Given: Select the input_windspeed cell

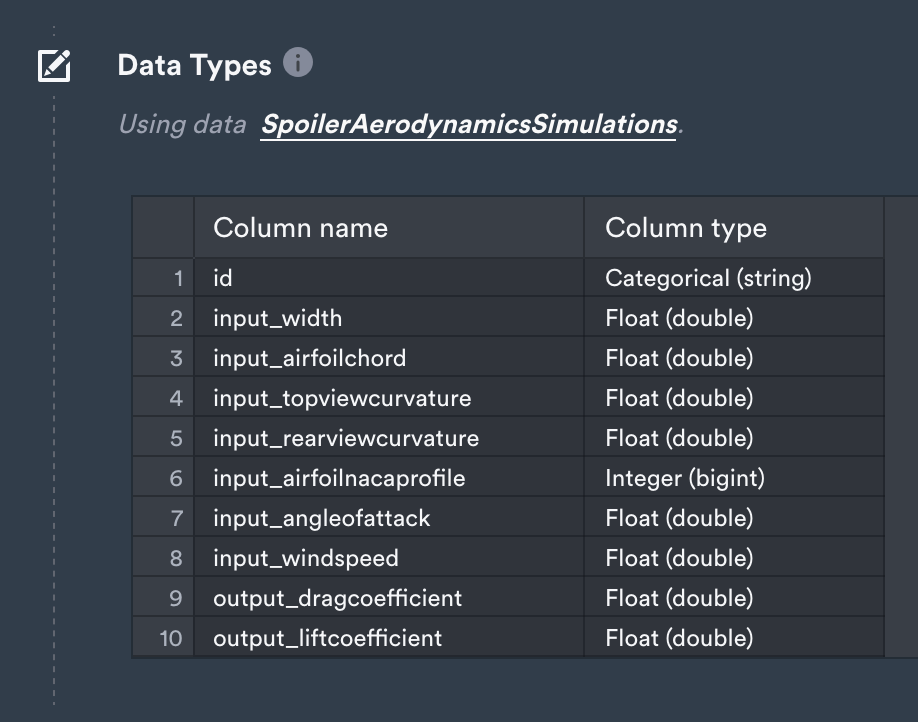Looking at the screenshot, I should tap(389, 558).
